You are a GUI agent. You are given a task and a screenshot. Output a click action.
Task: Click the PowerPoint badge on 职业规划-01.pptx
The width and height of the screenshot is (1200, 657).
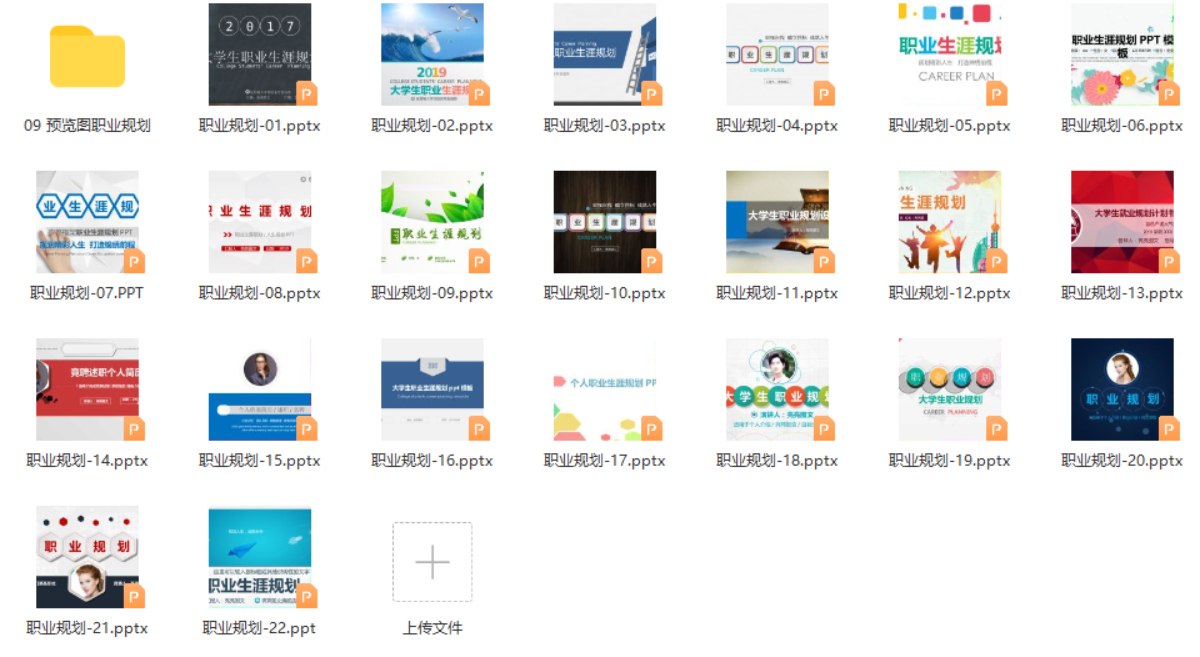coord(308,92)
